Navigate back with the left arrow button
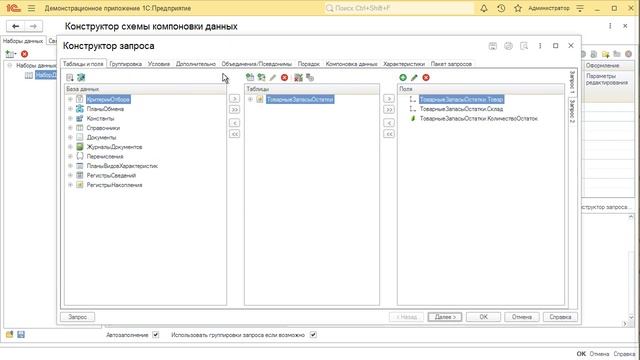The image size is (640, 360). pos(16,26)
